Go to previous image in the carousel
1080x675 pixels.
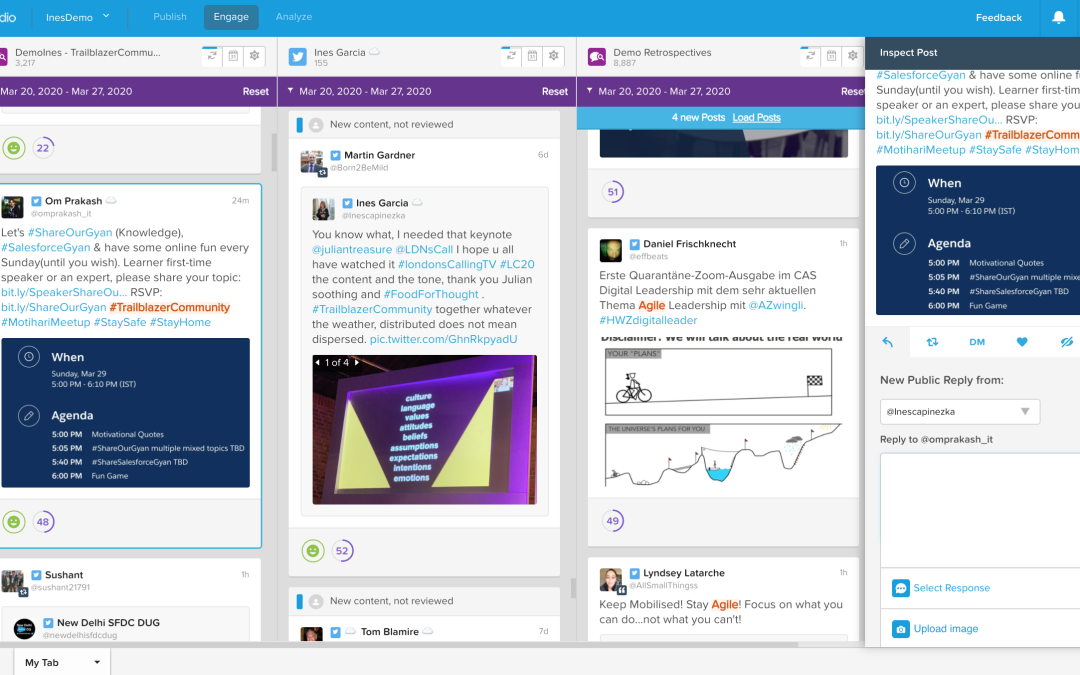pyautogui.click(x=318, y=362)
